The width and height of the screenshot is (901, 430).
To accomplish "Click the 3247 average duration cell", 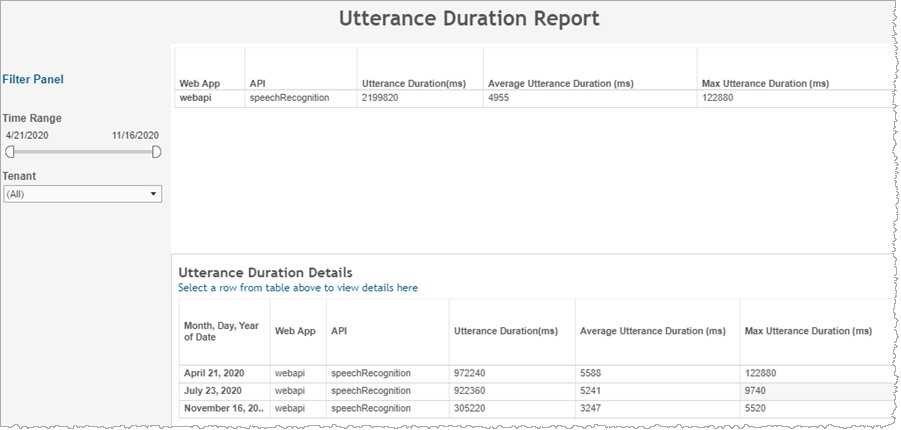I will [593, 408].
